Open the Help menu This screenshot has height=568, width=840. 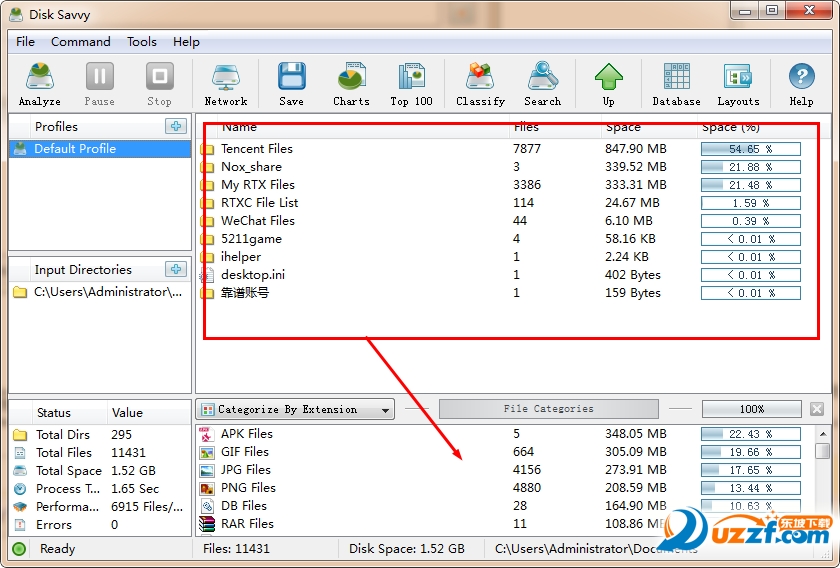point(186,42)
